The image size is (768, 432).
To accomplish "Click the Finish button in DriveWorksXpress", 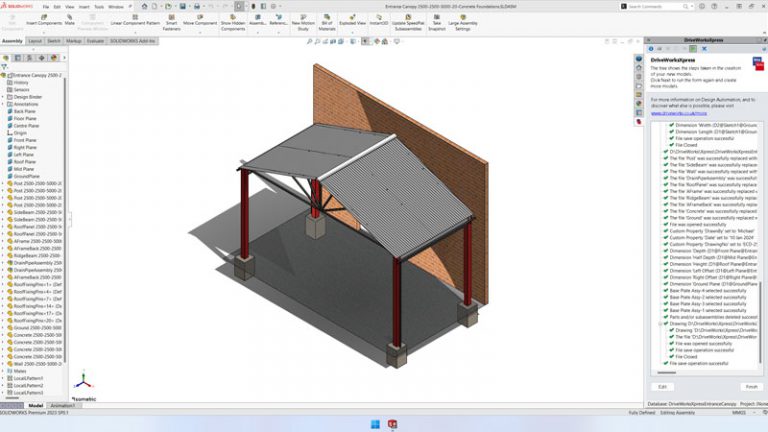I will [751, 386].
